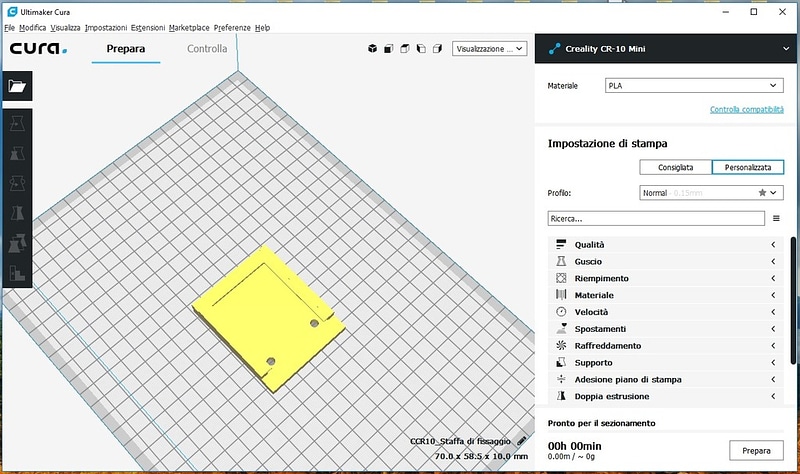Viewport: 800px width, 474px height.
Task: Open the File menu
Action: 9,28
